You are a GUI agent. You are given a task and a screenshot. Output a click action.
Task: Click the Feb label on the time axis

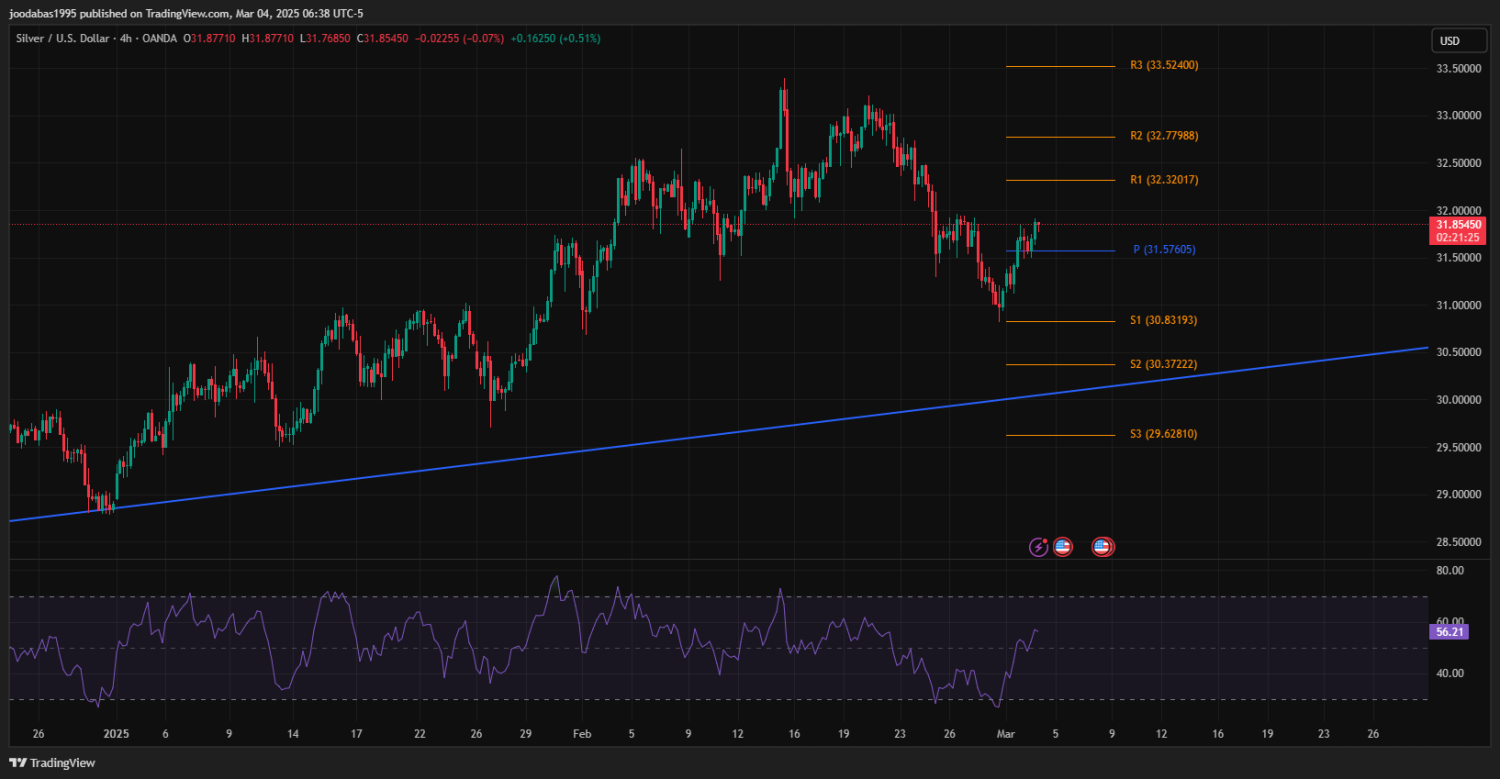[x=583, y=734]
